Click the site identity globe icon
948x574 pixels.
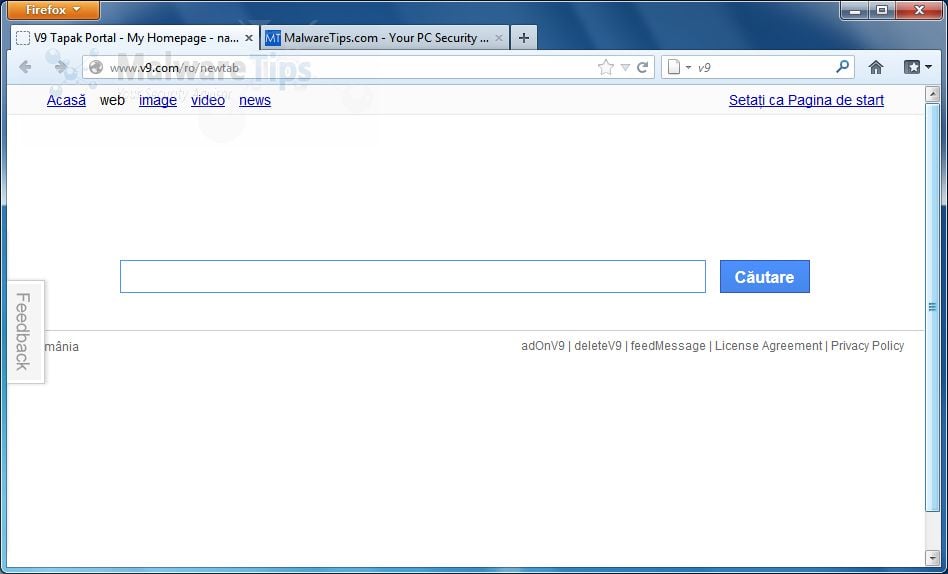pyautogui.click(x=96, y=67)
